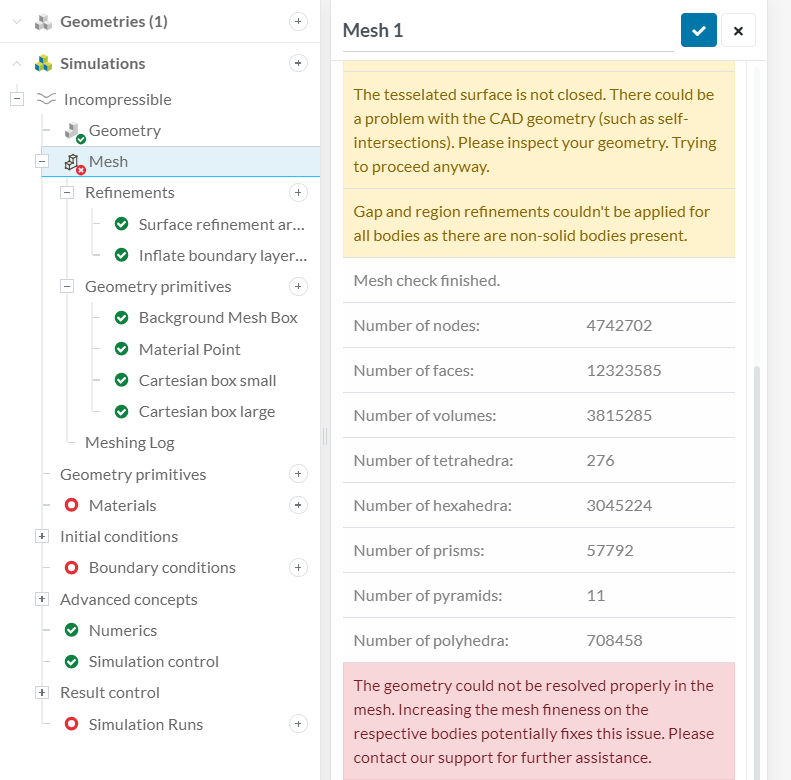The height and width of the screenshot is (780, 791).
Task: Click the Number of hexahedra value 3045224
Action: click(x=619, y=505)
